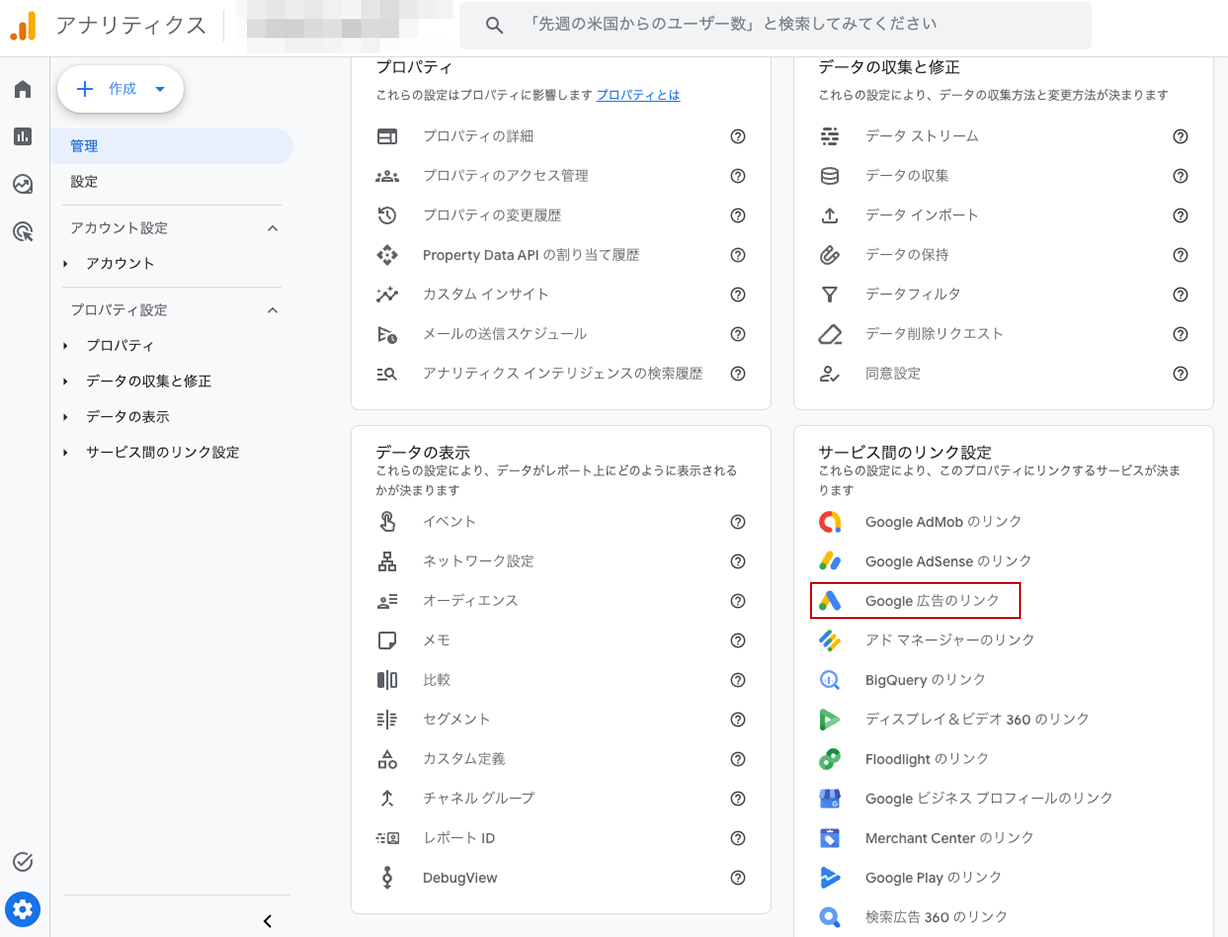Collapse the sidebar with the chevron

[x=267, y=921]
